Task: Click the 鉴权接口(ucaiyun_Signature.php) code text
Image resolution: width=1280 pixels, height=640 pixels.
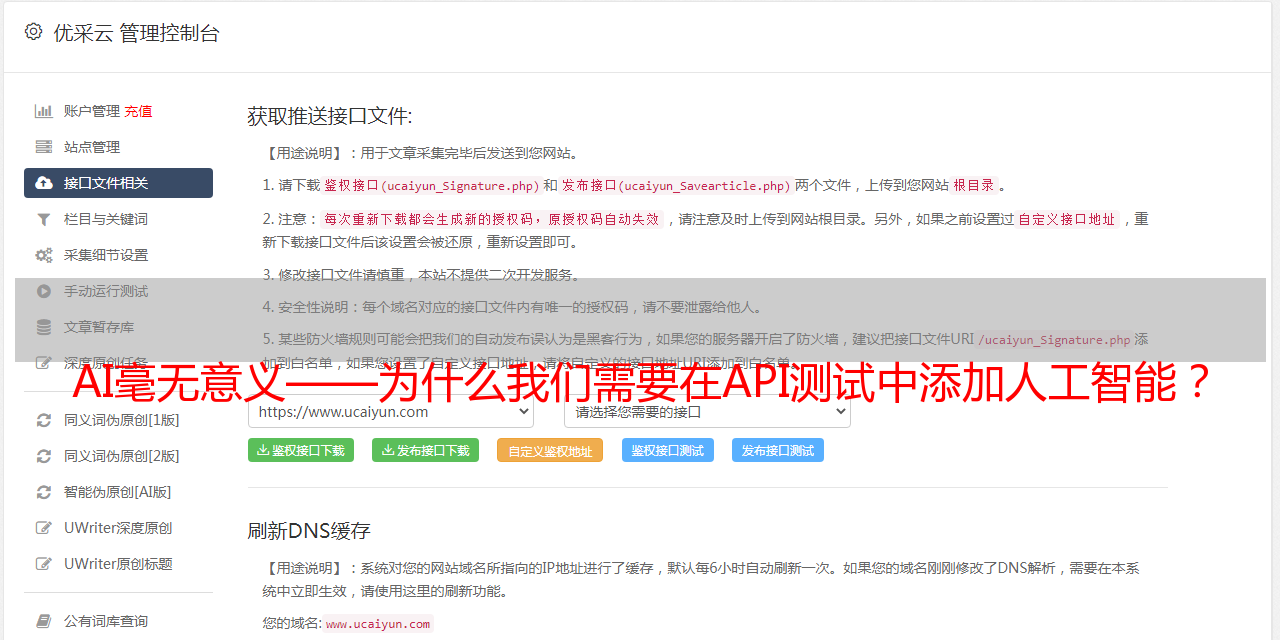Action: point(431,185)
